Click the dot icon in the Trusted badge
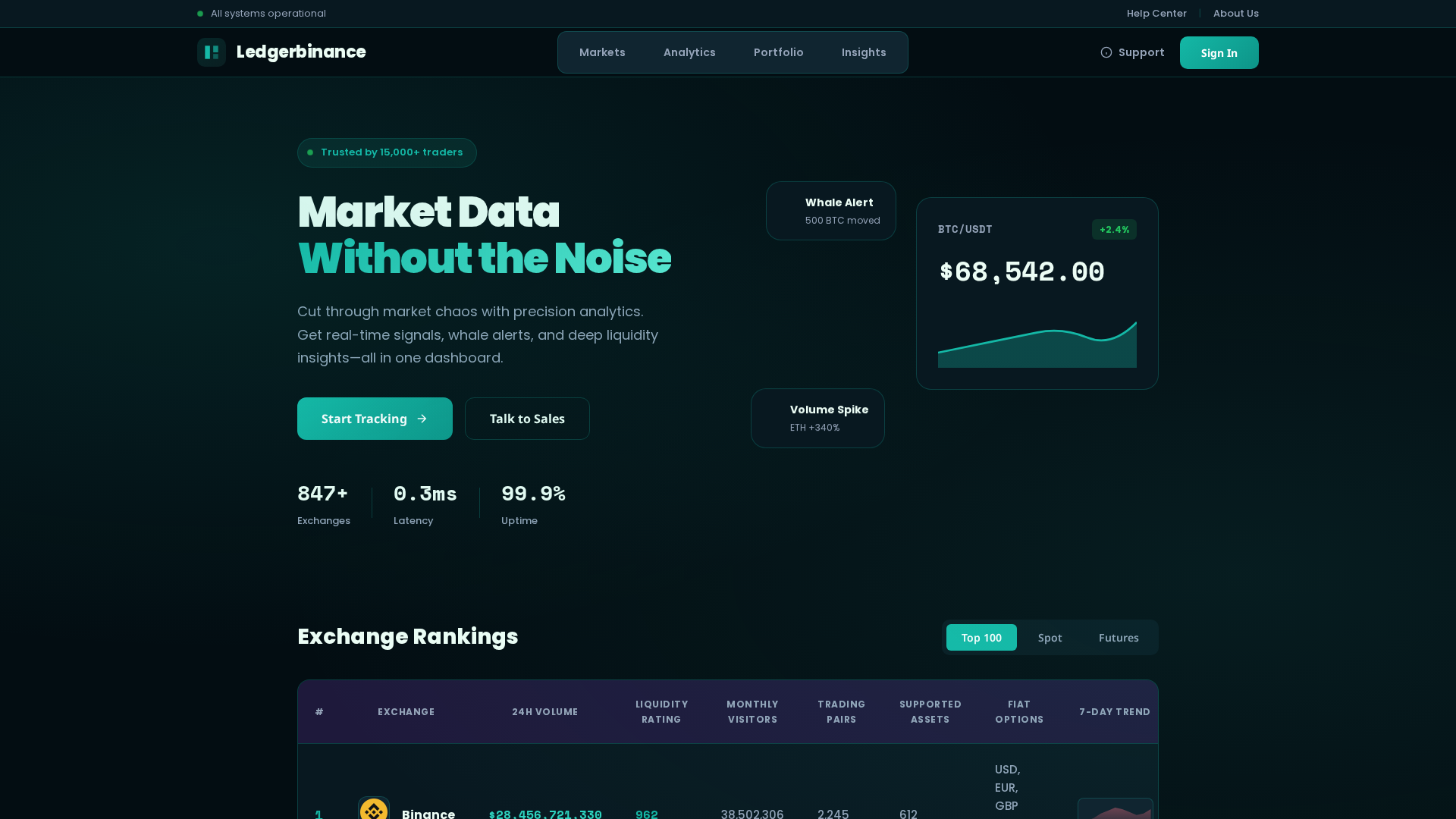This screenshot has width=1456, height=819. click(310, 152)
